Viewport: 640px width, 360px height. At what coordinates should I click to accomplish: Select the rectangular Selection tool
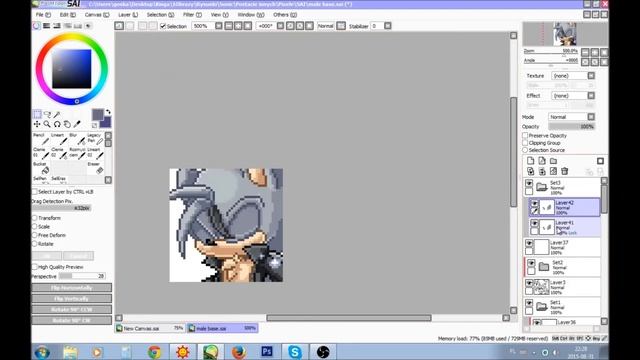pyautogui.click(x=37, y=115)
